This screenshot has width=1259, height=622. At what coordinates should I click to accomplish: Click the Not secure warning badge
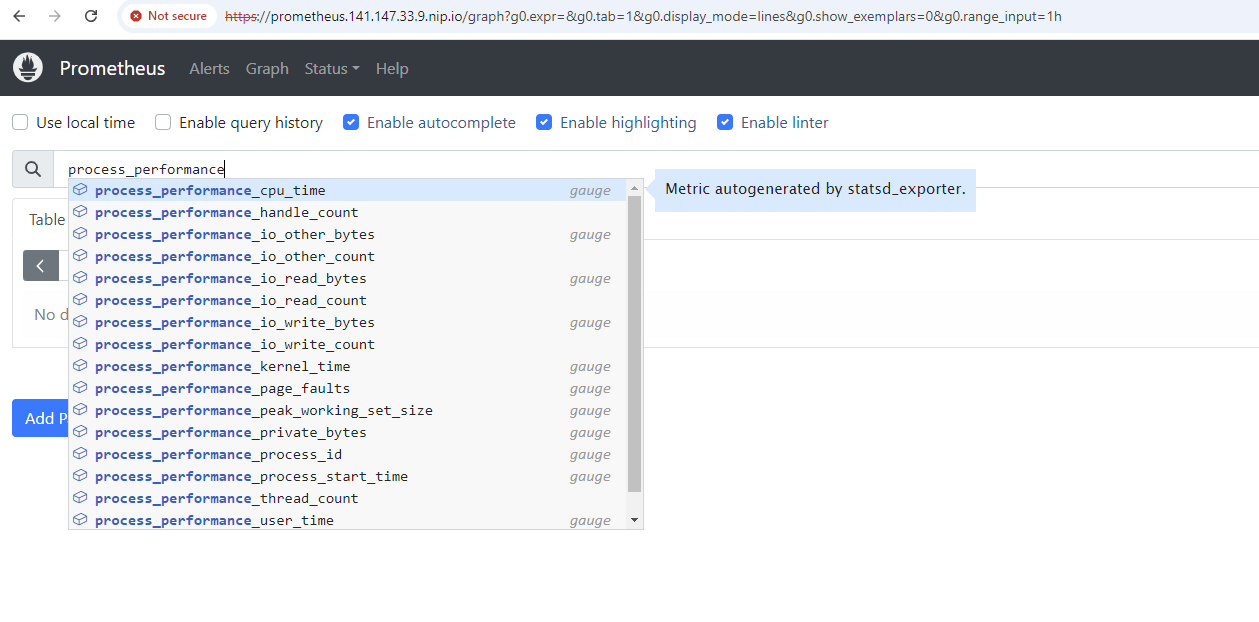tap(166, 15)
